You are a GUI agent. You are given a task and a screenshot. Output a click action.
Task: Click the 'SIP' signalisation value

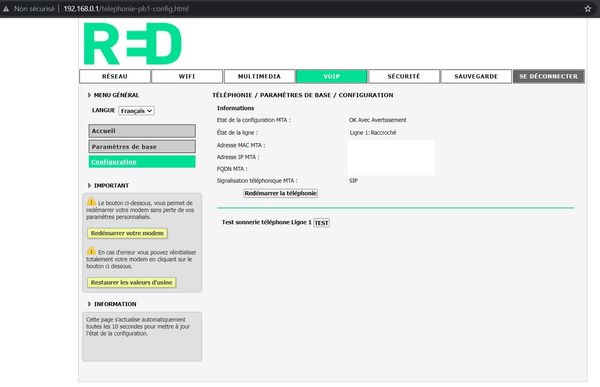[x=353, y=181]
